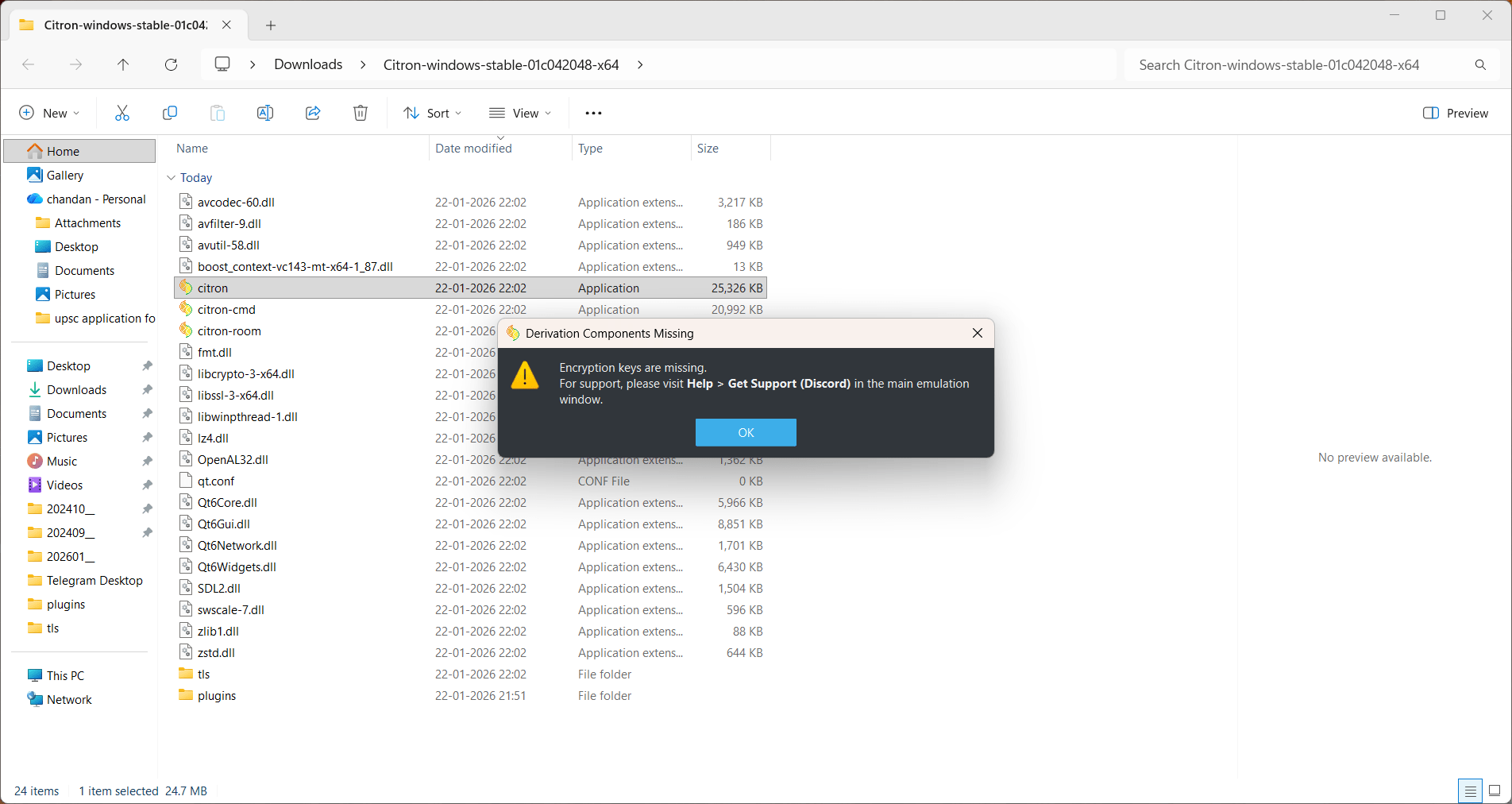
Task: Go back with the left arrow
Action: click(x=29, y=64)
